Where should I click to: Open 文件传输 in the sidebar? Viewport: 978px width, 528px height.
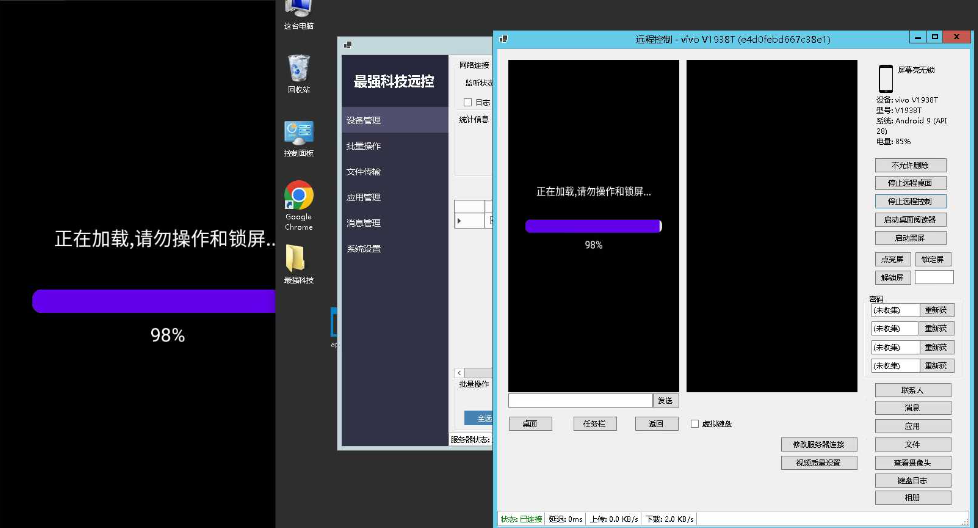point(395,171)
